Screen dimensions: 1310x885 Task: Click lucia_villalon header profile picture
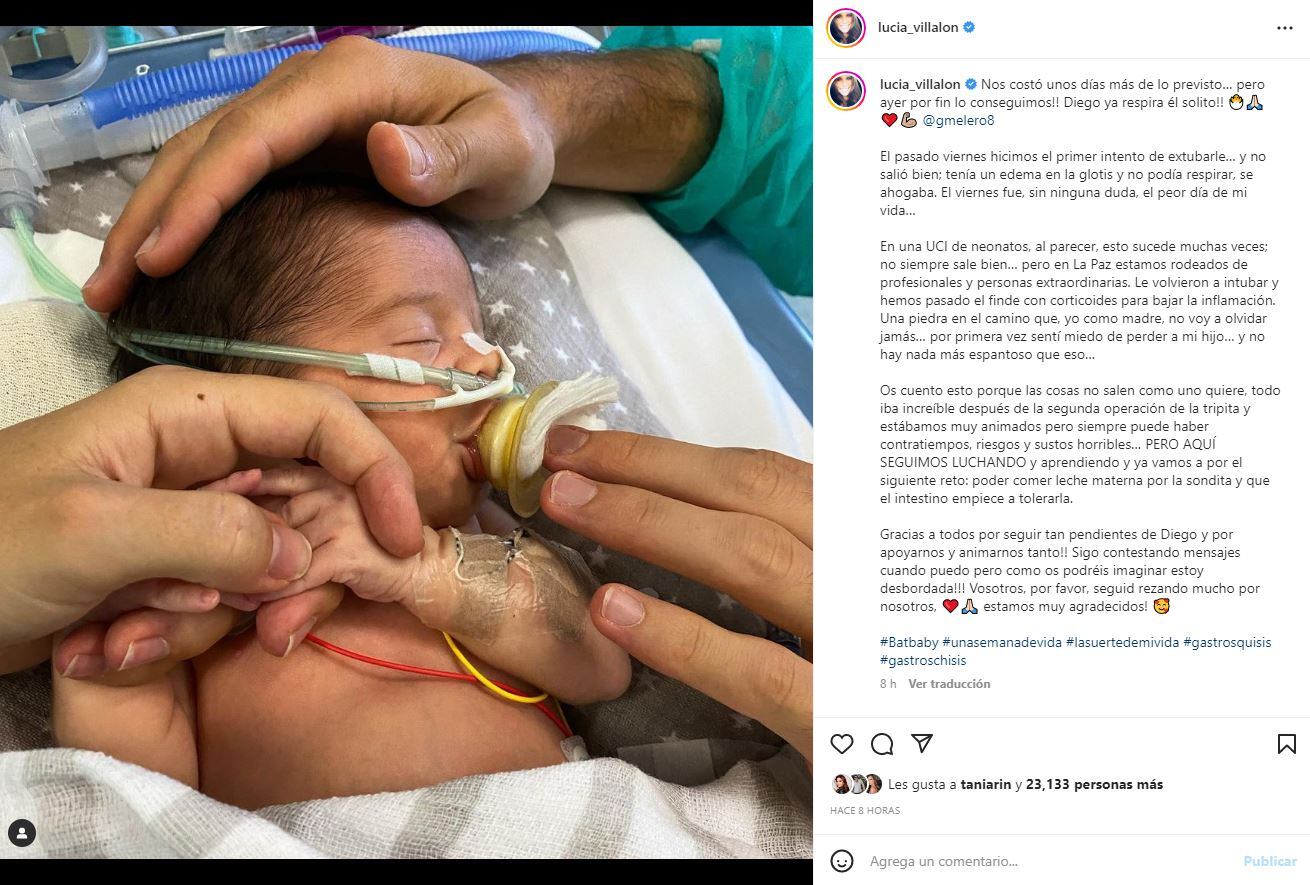846,28
